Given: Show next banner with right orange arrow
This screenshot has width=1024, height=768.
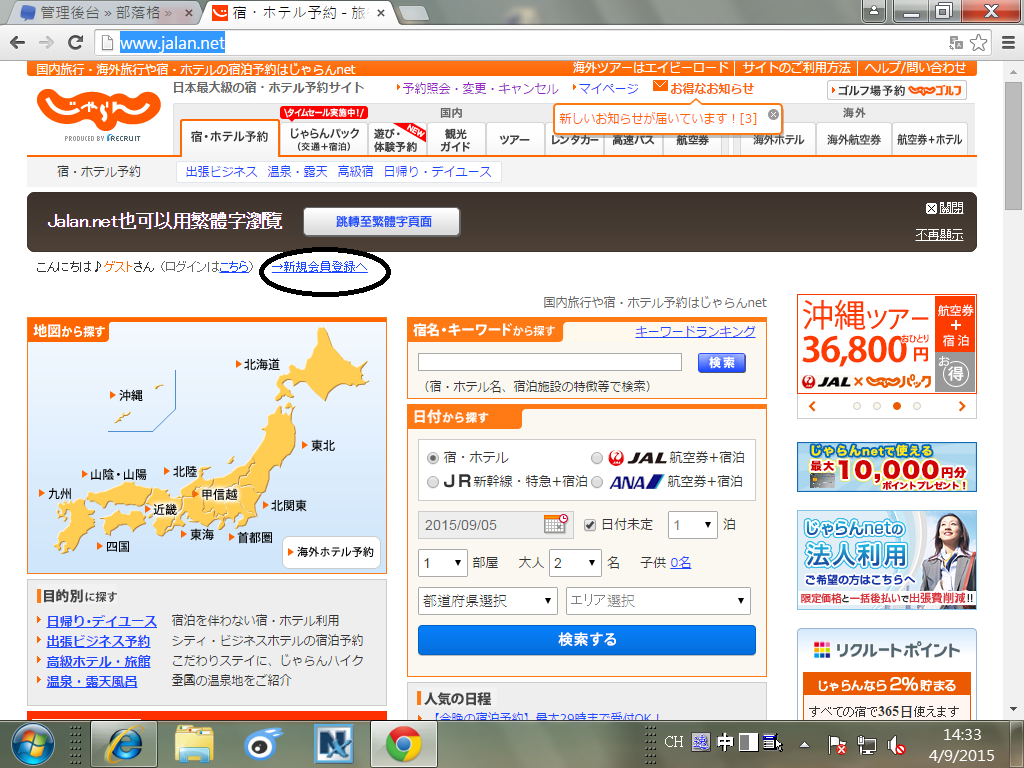Looking at the screenshot, I should [962, 406].
